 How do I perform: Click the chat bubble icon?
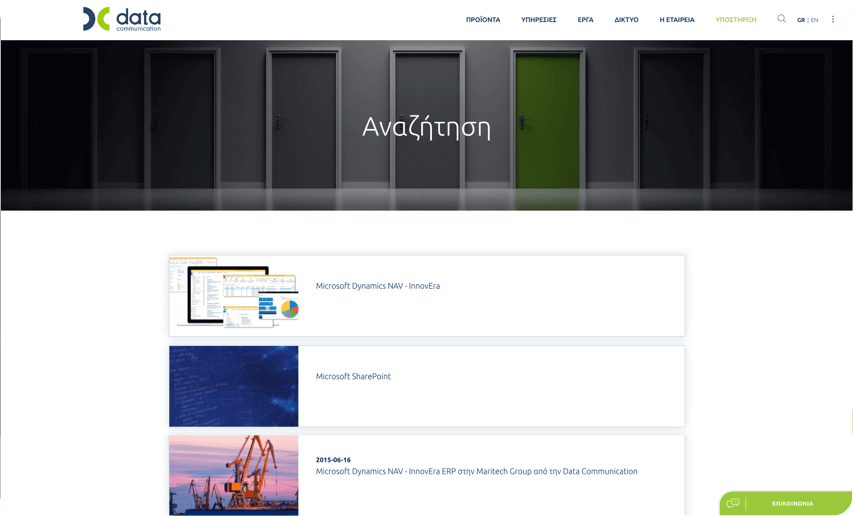pyautogui.click(x=733, y=503)
